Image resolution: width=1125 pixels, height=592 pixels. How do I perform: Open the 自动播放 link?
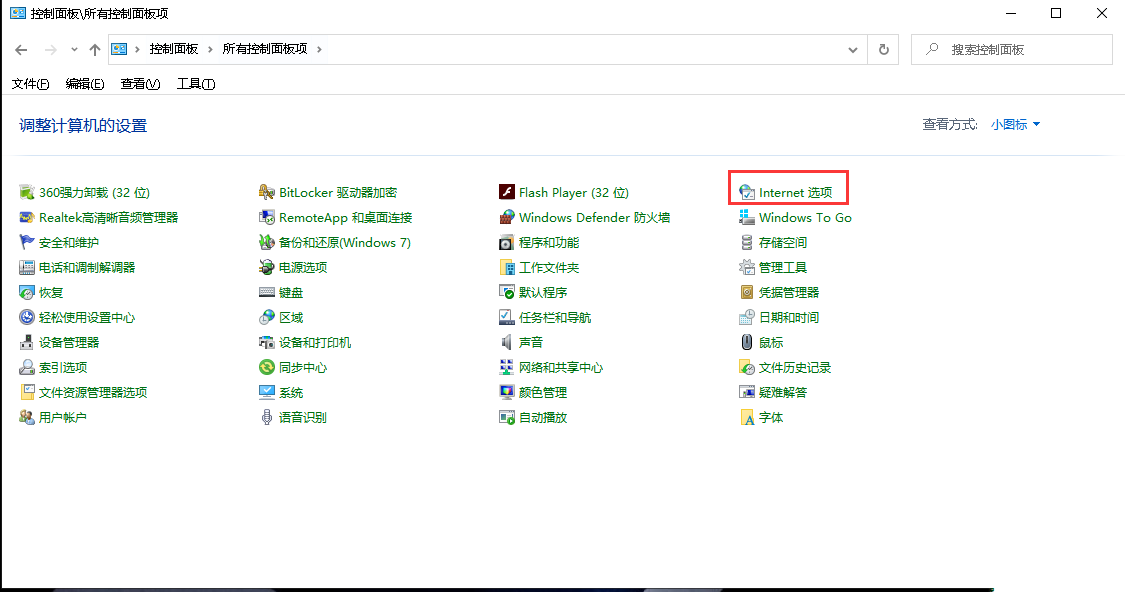543,418
